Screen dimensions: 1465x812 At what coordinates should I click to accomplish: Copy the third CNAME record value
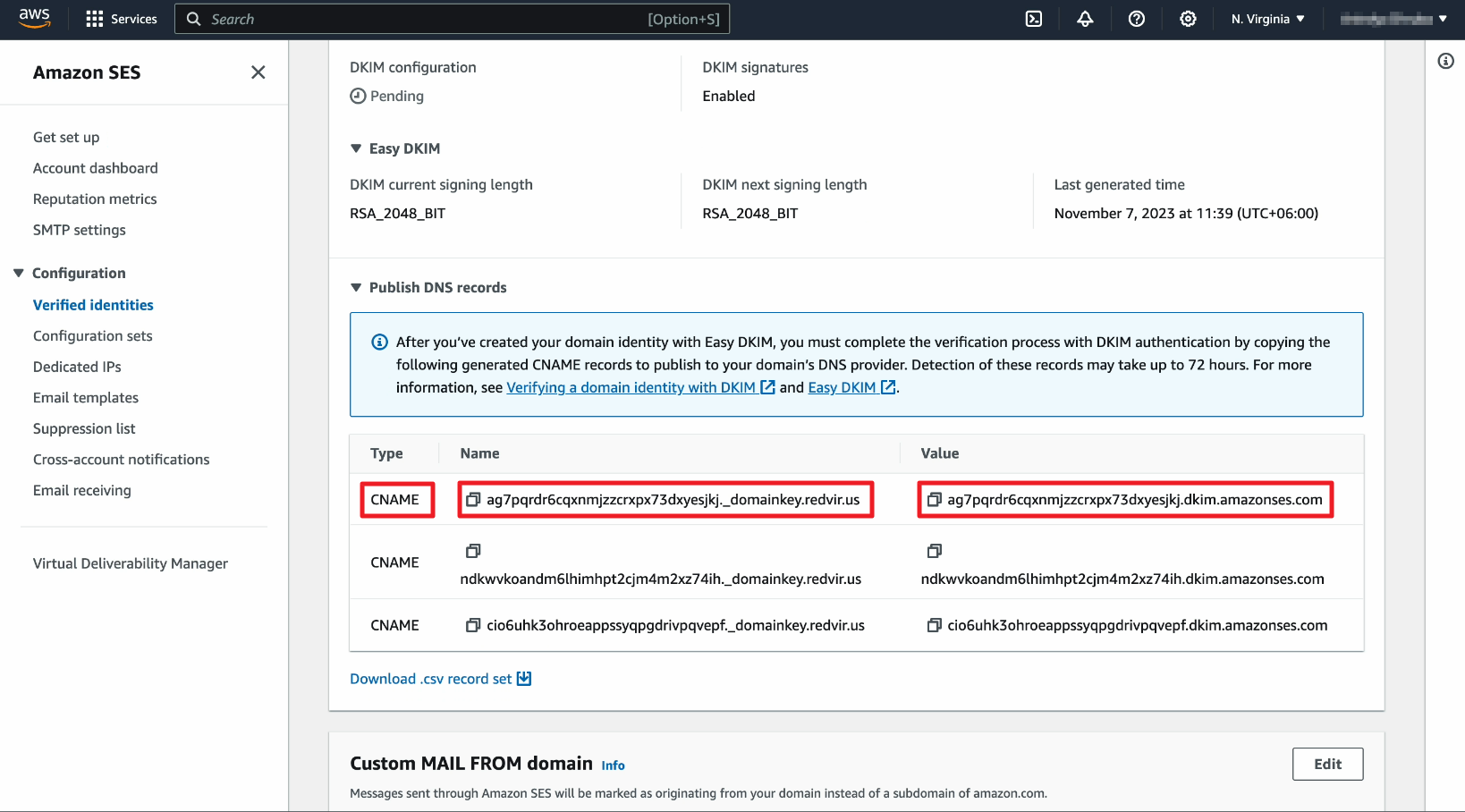coord(934,625)
